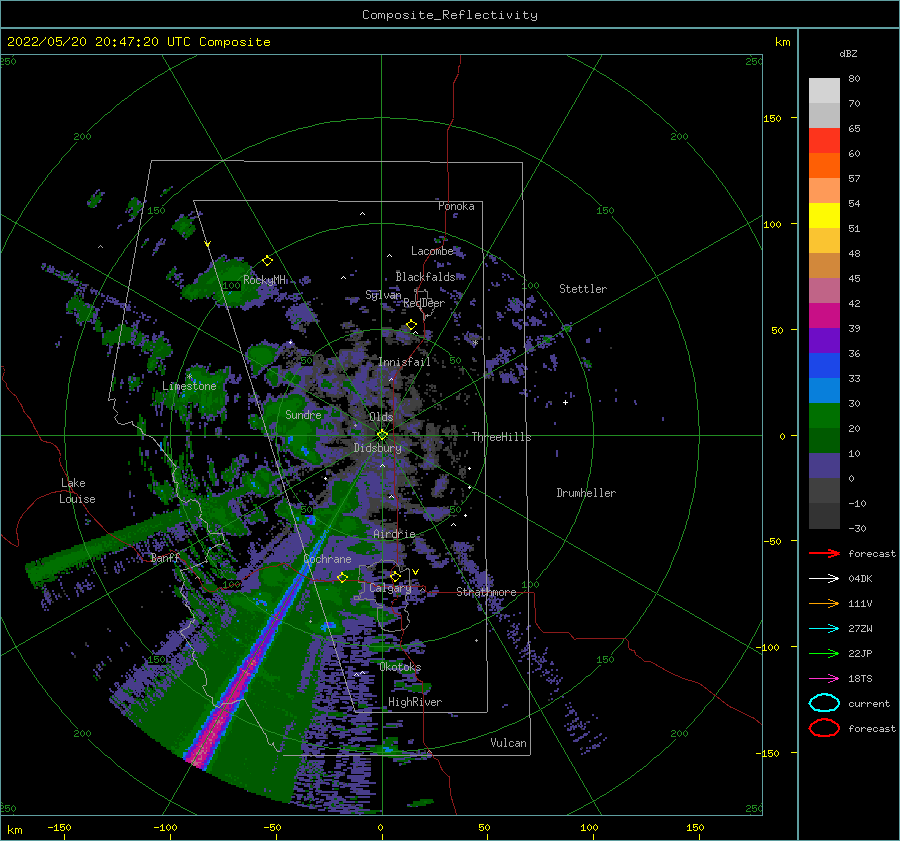Click the Strathmore city label
The image size is (900, 841).
[486, 592]
